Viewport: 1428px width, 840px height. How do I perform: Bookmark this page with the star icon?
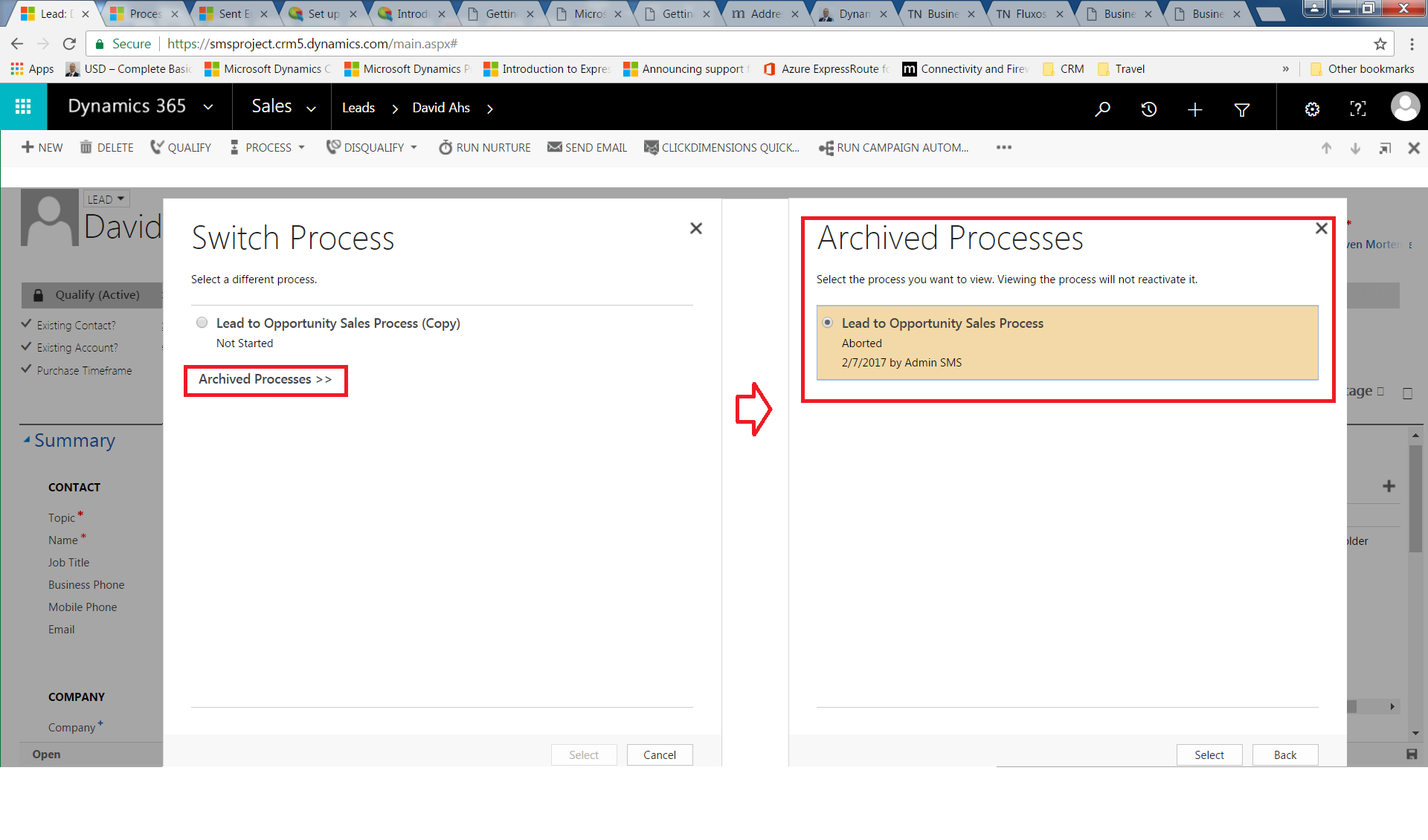pyautogui.click(x=1380, y=44)
